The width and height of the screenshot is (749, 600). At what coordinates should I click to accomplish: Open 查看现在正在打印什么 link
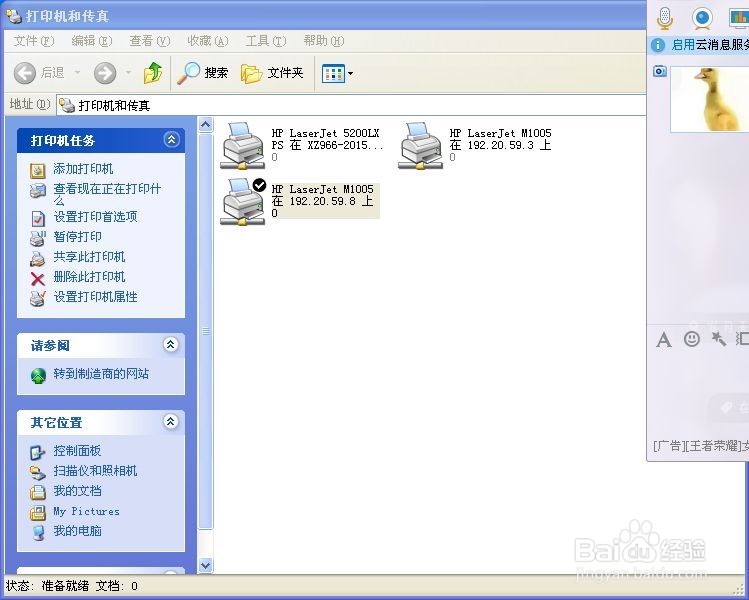tap(107, 194)
